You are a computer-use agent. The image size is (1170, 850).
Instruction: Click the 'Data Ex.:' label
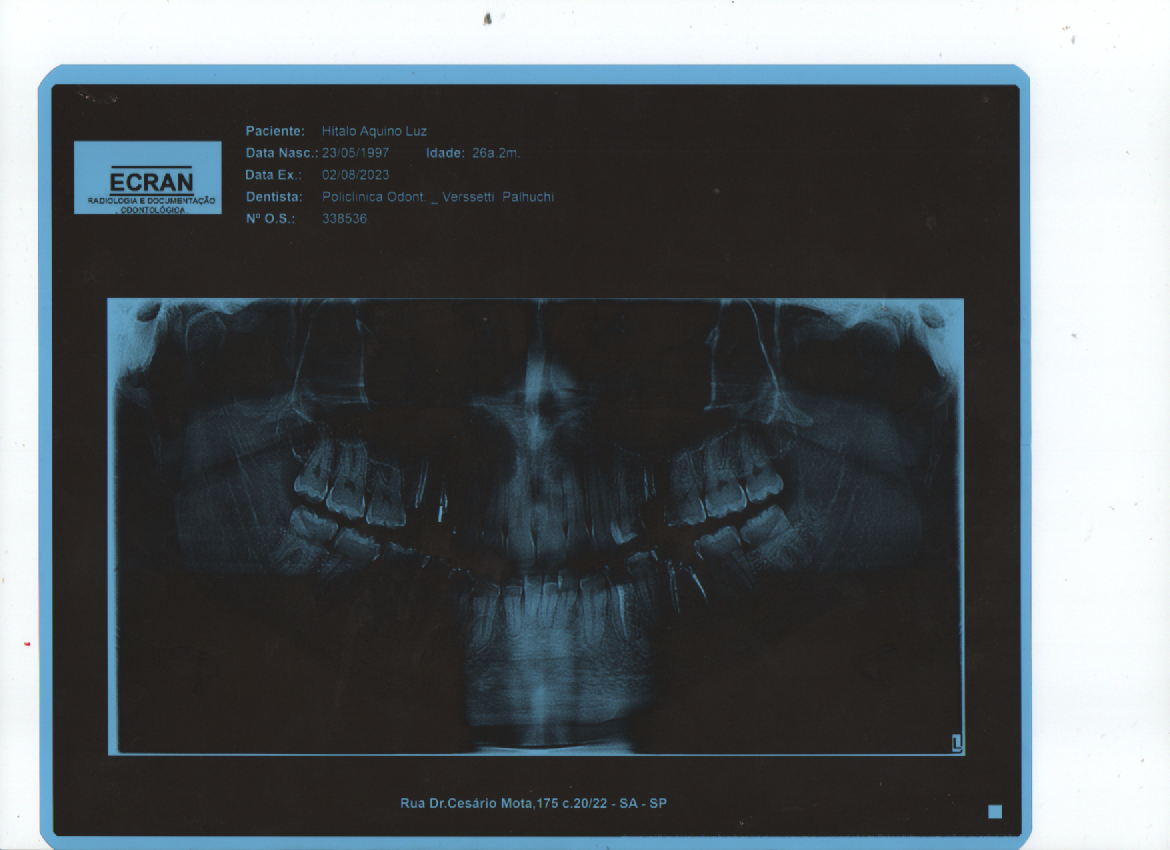pyautogui.click(x=274, y=175)
